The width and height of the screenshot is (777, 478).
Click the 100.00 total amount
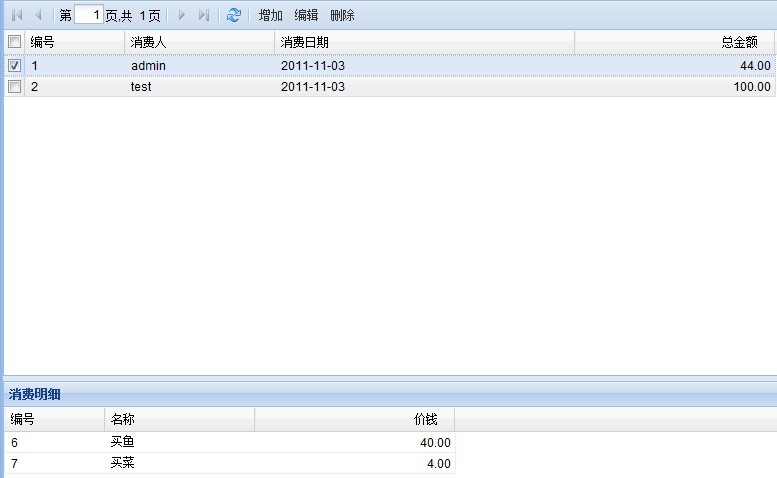point(752,87)
